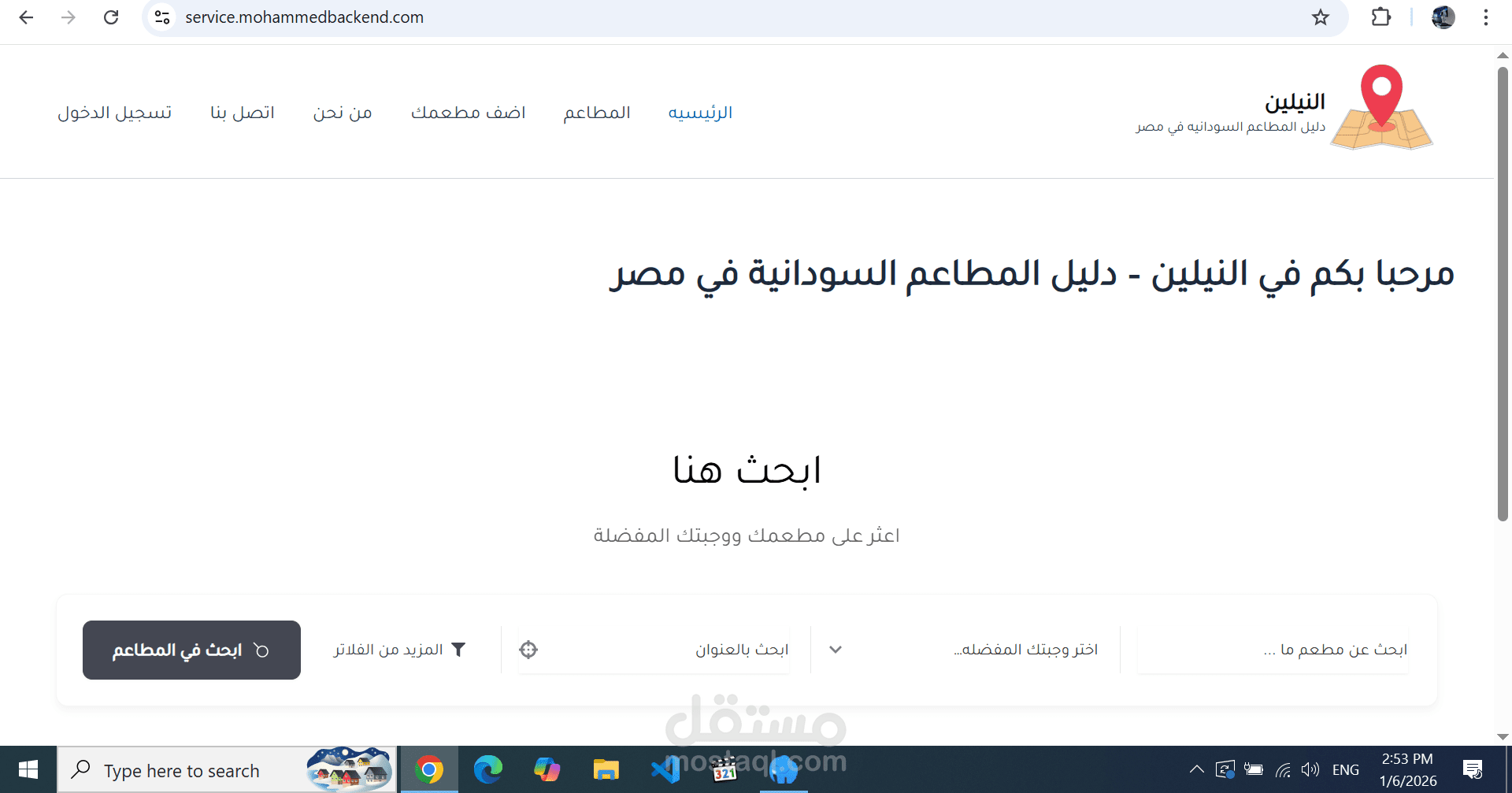1512x793 pixels.
Task: Open the blue elephant app in taskbar
Action: pyautogui.click(x=784, y=769)
